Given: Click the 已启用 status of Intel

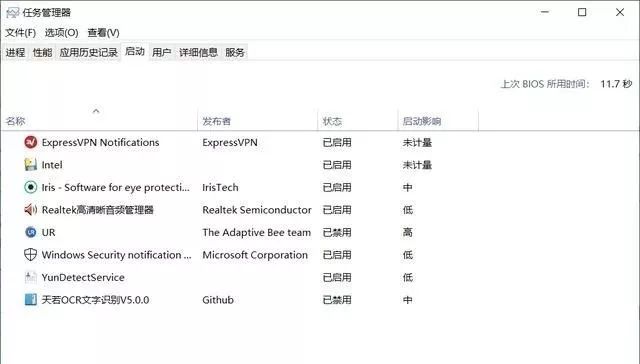Looking at the screenshot, I should tap(337, 165).
